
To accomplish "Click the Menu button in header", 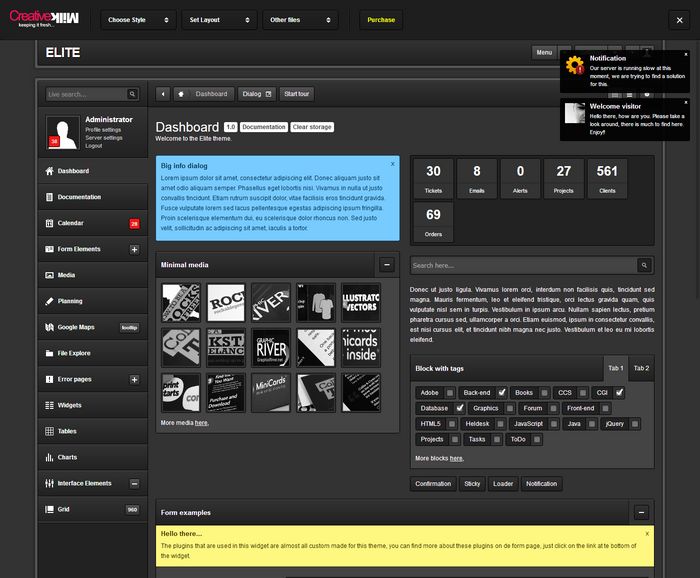I will coord(544,52).
